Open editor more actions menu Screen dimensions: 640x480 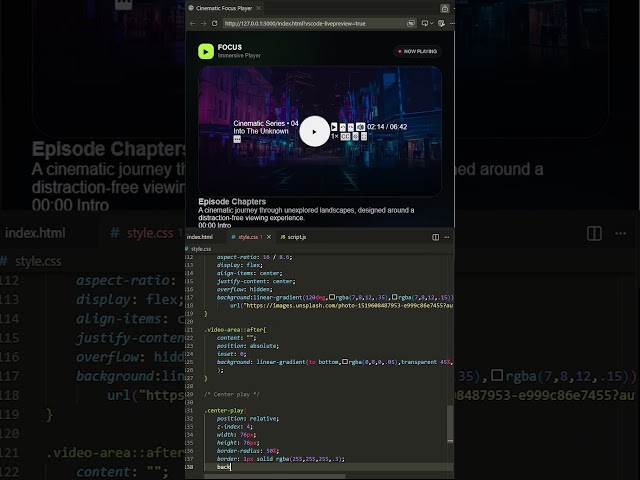click(447, 237)
